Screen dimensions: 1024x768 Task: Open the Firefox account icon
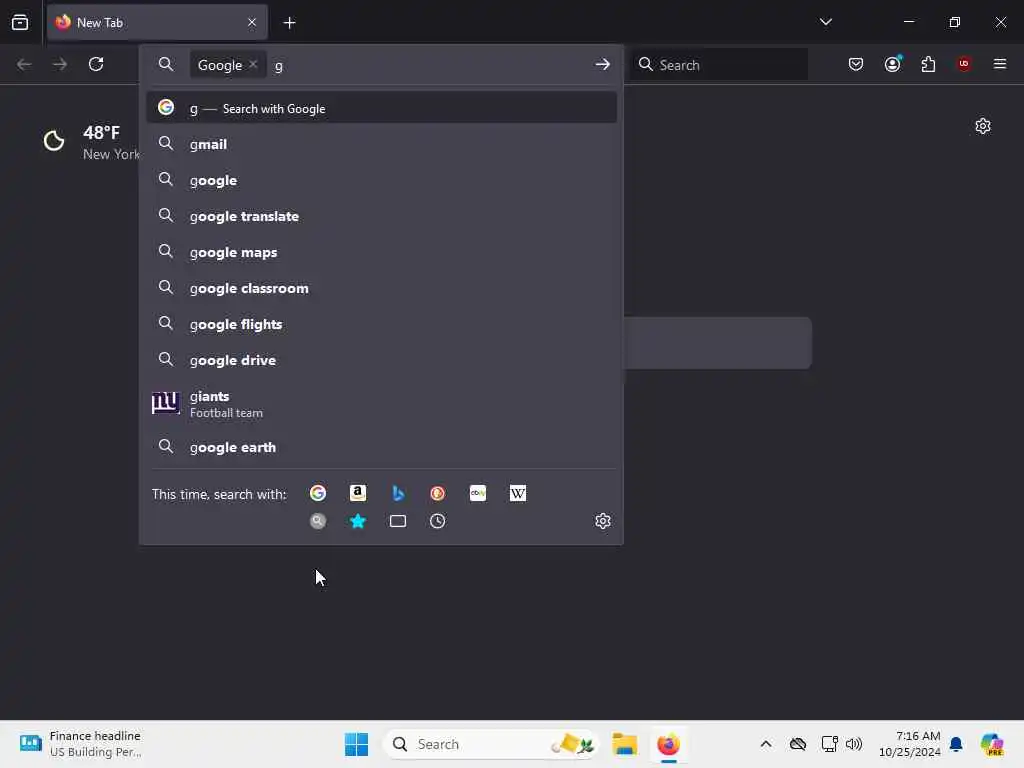coord(893,64)
